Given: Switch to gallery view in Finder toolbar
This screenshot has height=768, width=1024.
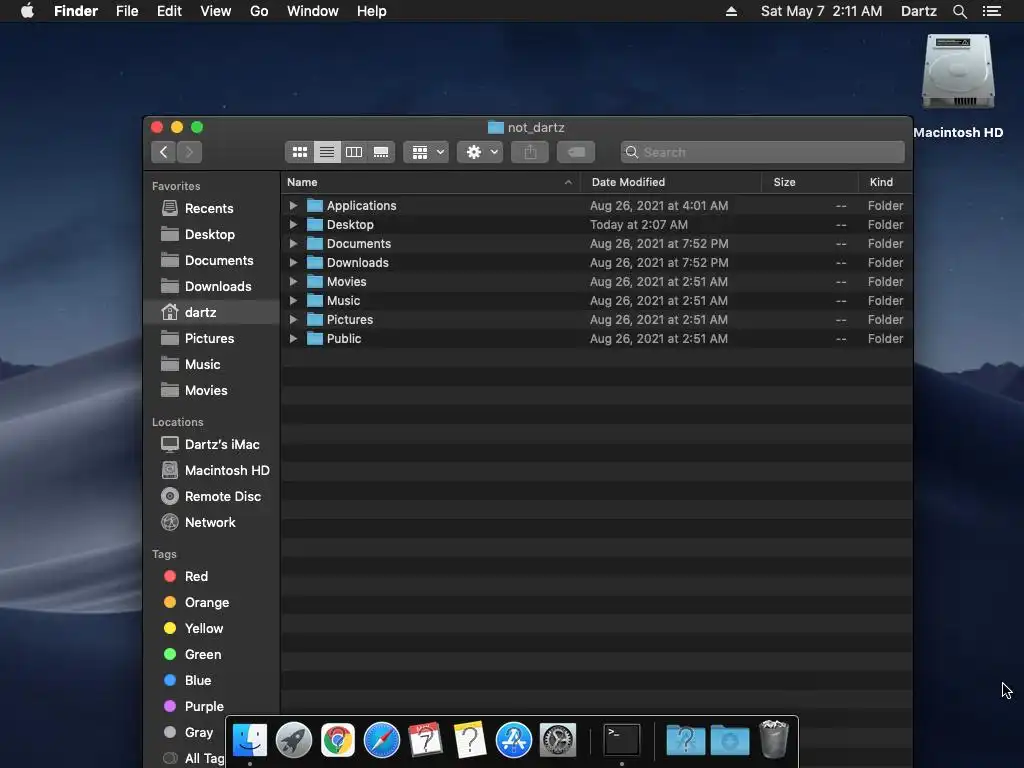Looking at the screenshot, I should (x=381, y=152).
